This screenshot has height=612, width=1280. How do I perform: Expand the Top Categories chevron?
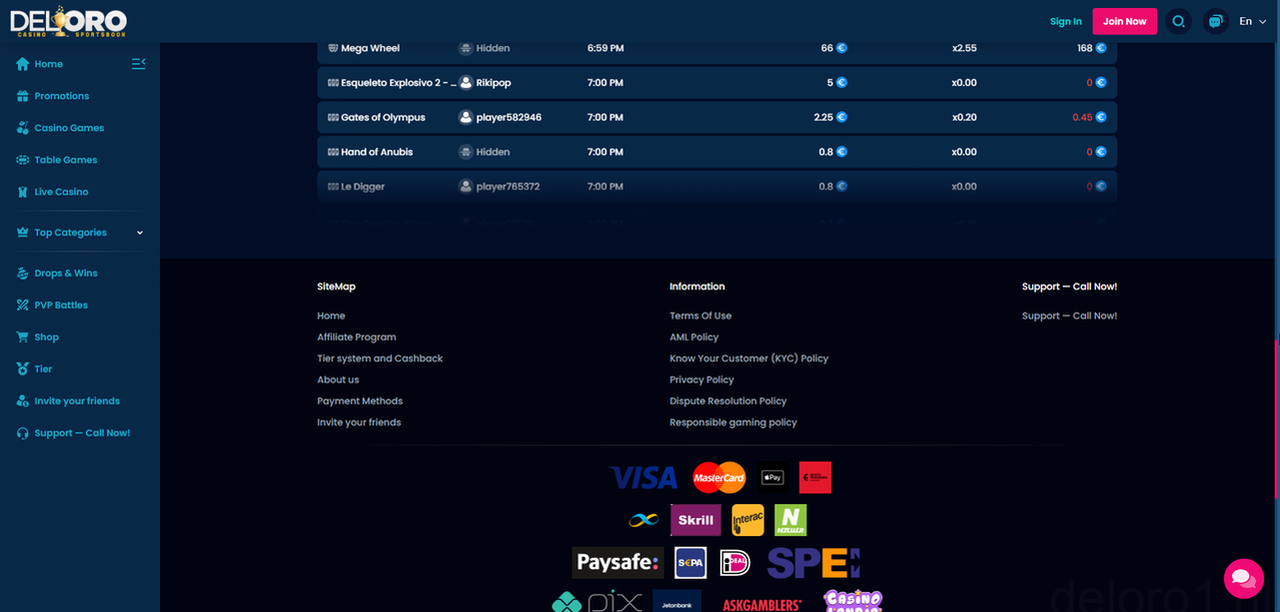pos(140,233)
